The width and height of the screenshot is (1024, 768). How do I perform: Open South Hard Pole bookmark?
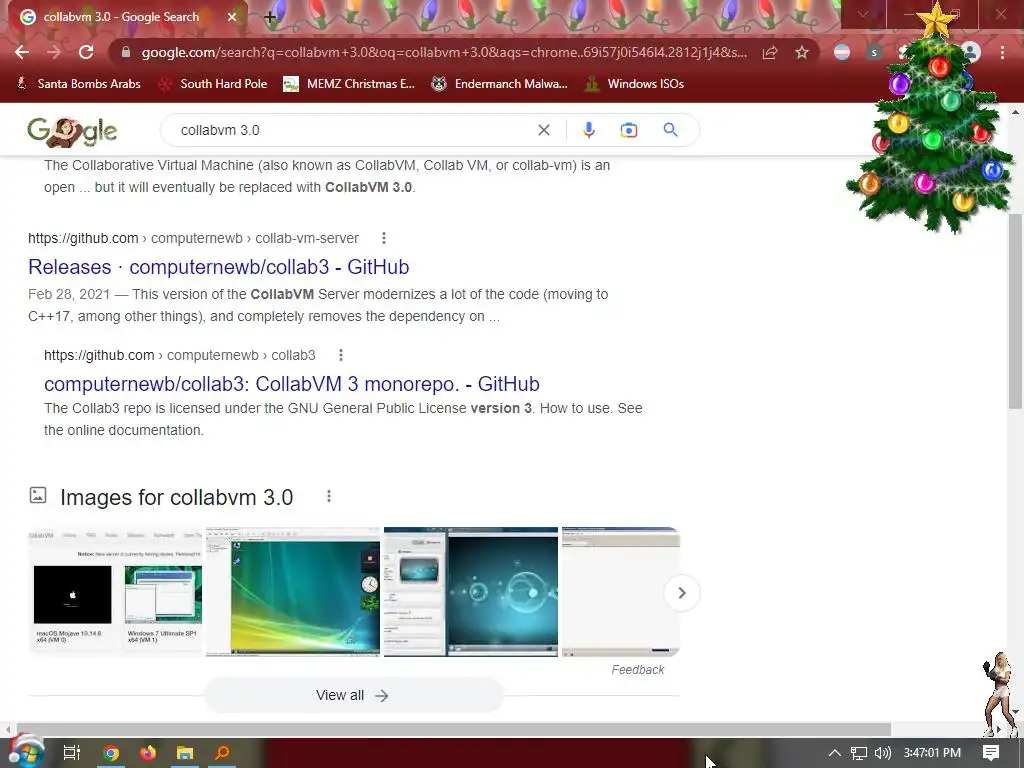click(213, 84)
